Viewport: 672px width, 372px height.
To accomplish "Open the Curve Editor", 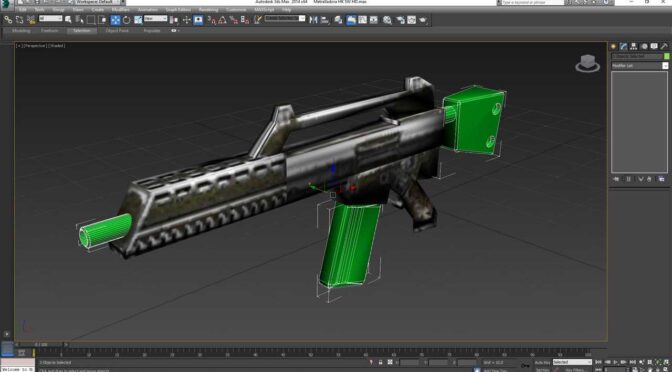I will click(363, 20).
